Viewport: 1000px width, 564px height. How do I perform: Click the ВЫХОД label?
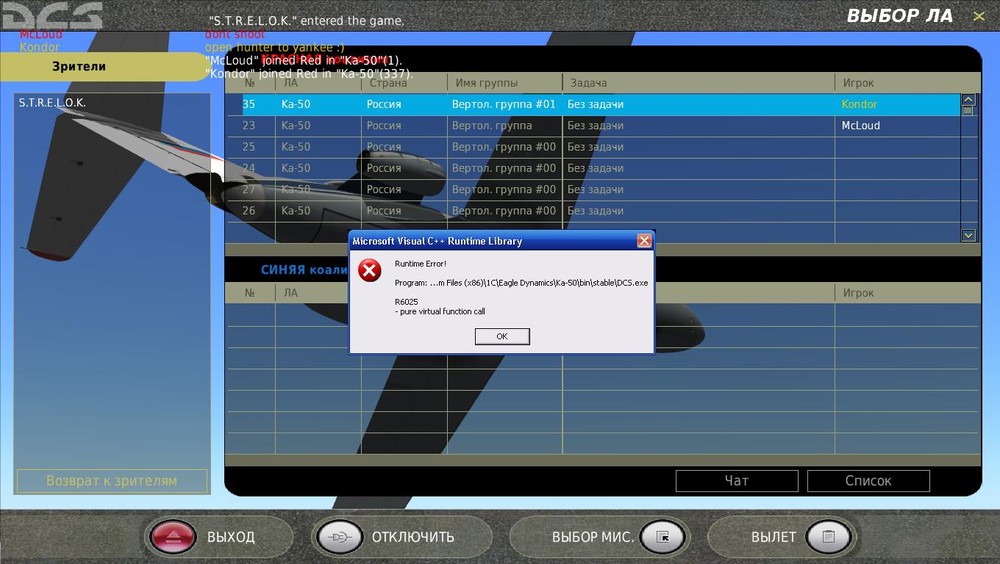tap(231, 537)
